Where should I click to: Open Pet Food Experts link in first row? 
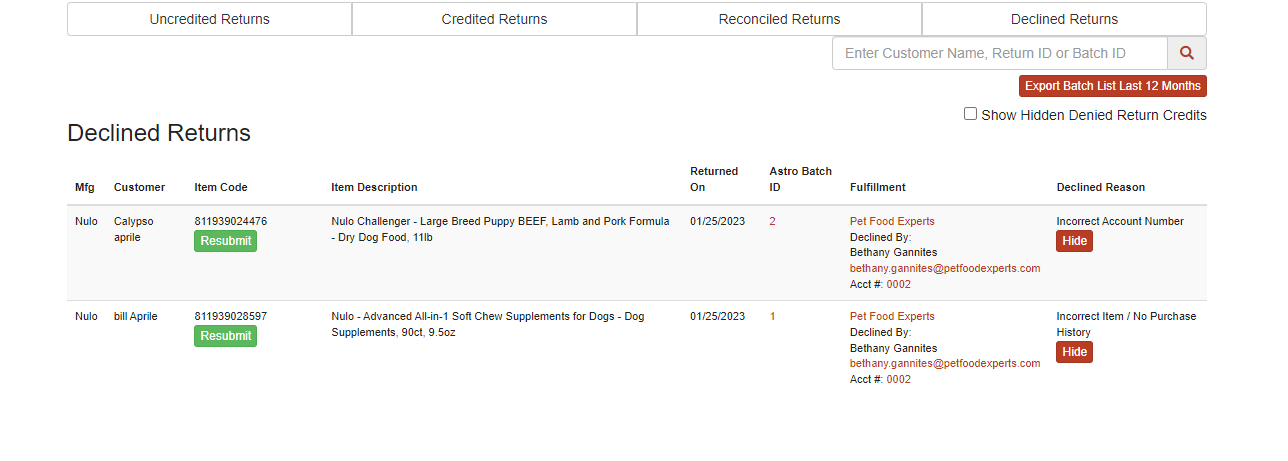(892, 222)
